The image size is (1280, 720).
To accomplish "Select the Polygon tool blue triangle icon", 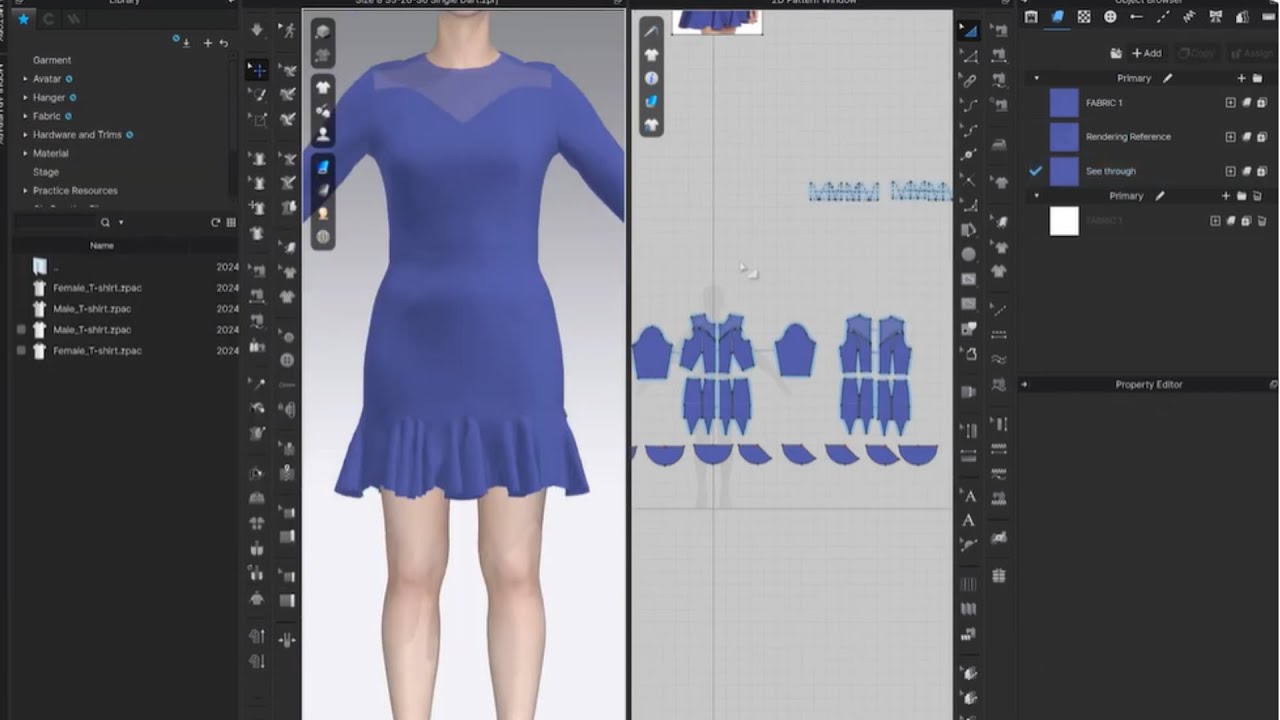I will 968,32.
